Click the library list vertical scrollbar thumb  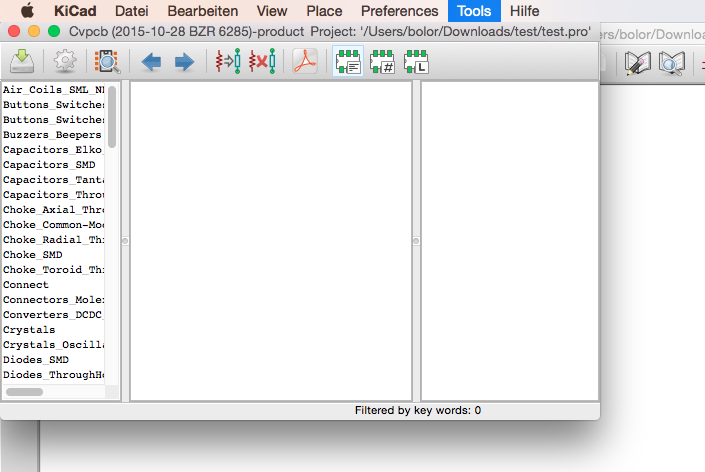[x=112, y=116]
